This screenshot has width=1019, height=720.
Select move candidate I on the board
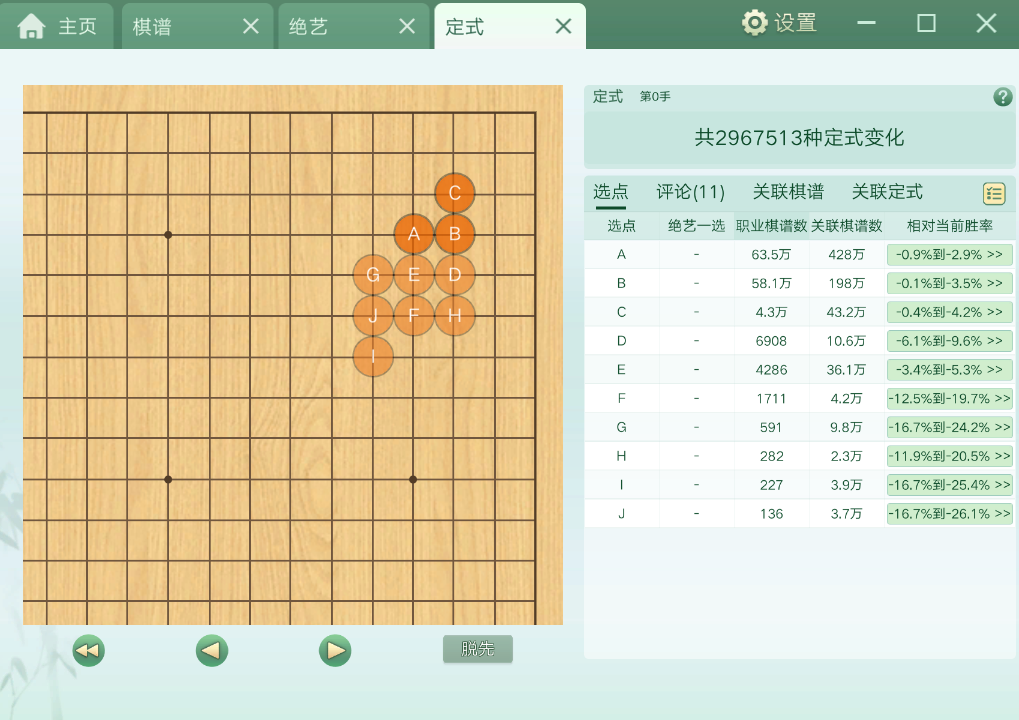coord(373,356)
